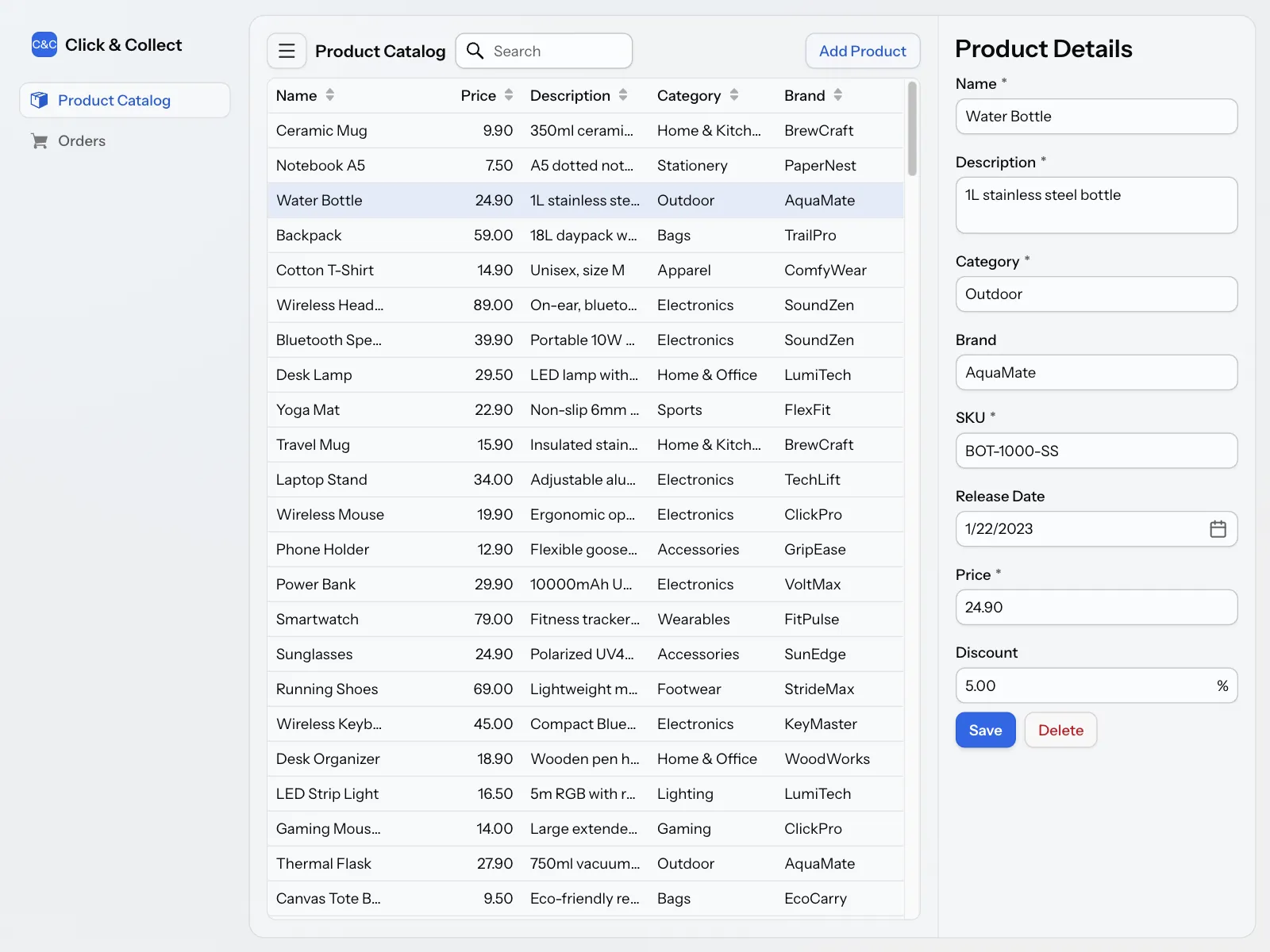The height and width of the screenshot is (952, 1270).
Task: Sort by Description column arrows
Action: pyautogui.click(x=623, y=95)
